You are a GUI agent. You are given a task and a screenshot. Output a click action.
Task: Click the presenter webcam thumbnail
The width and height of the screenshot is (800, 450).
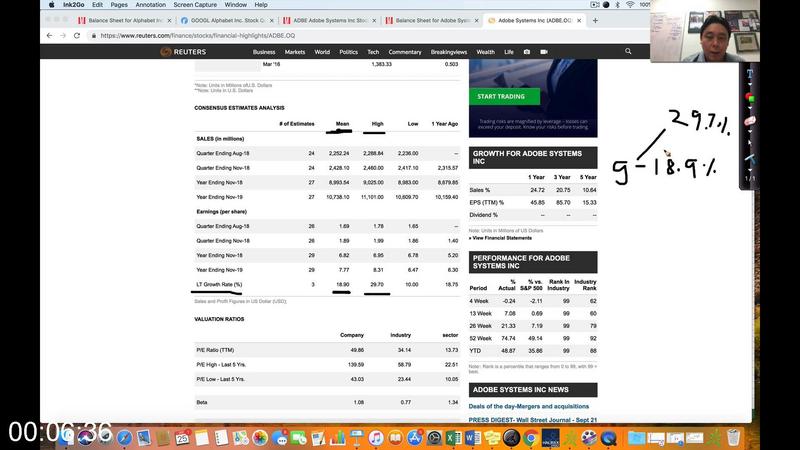[705, 31]
